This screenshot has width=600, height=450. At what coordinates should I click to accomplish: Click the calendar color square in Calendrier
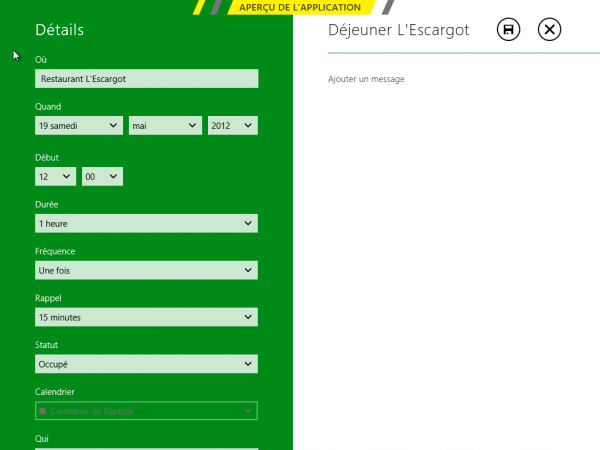coord(42,411)
